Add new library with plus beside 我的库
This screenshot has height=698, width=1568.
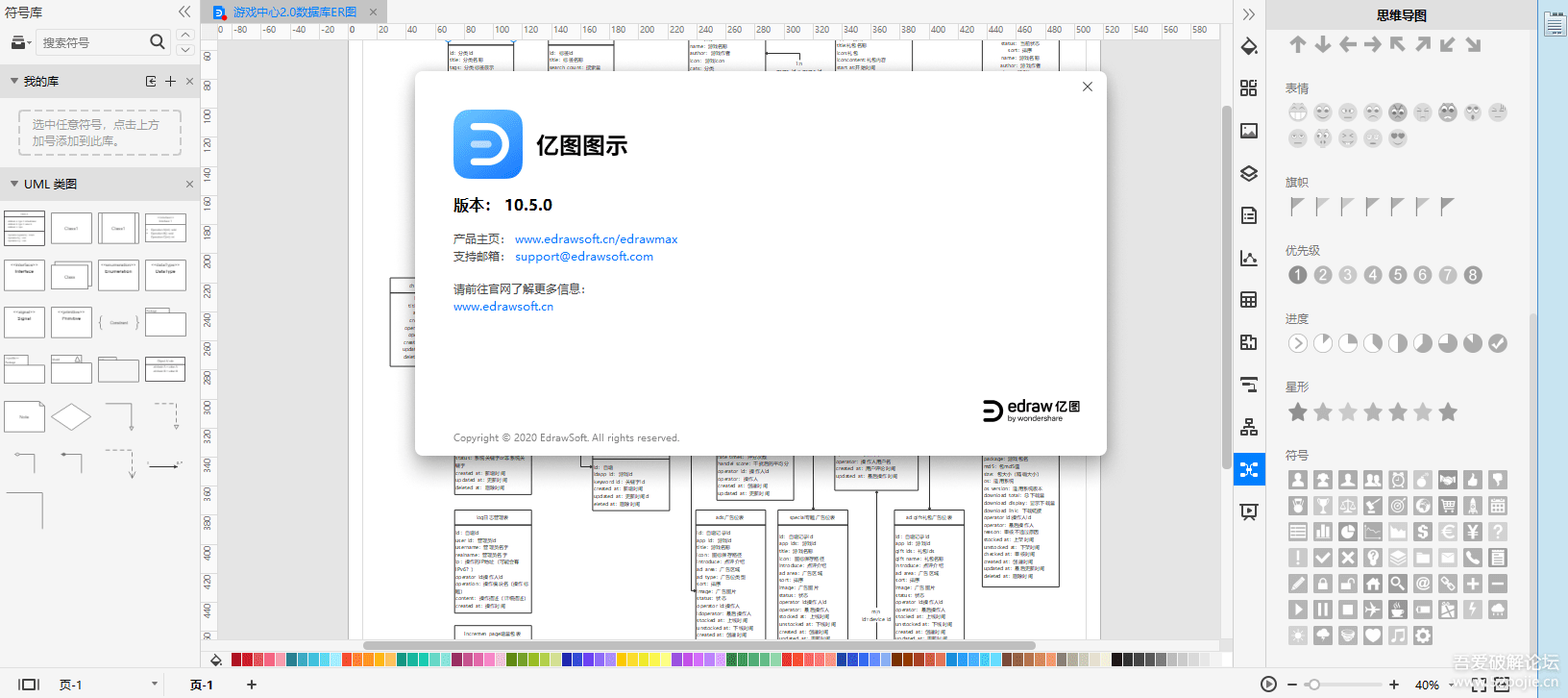pos(171,82)
